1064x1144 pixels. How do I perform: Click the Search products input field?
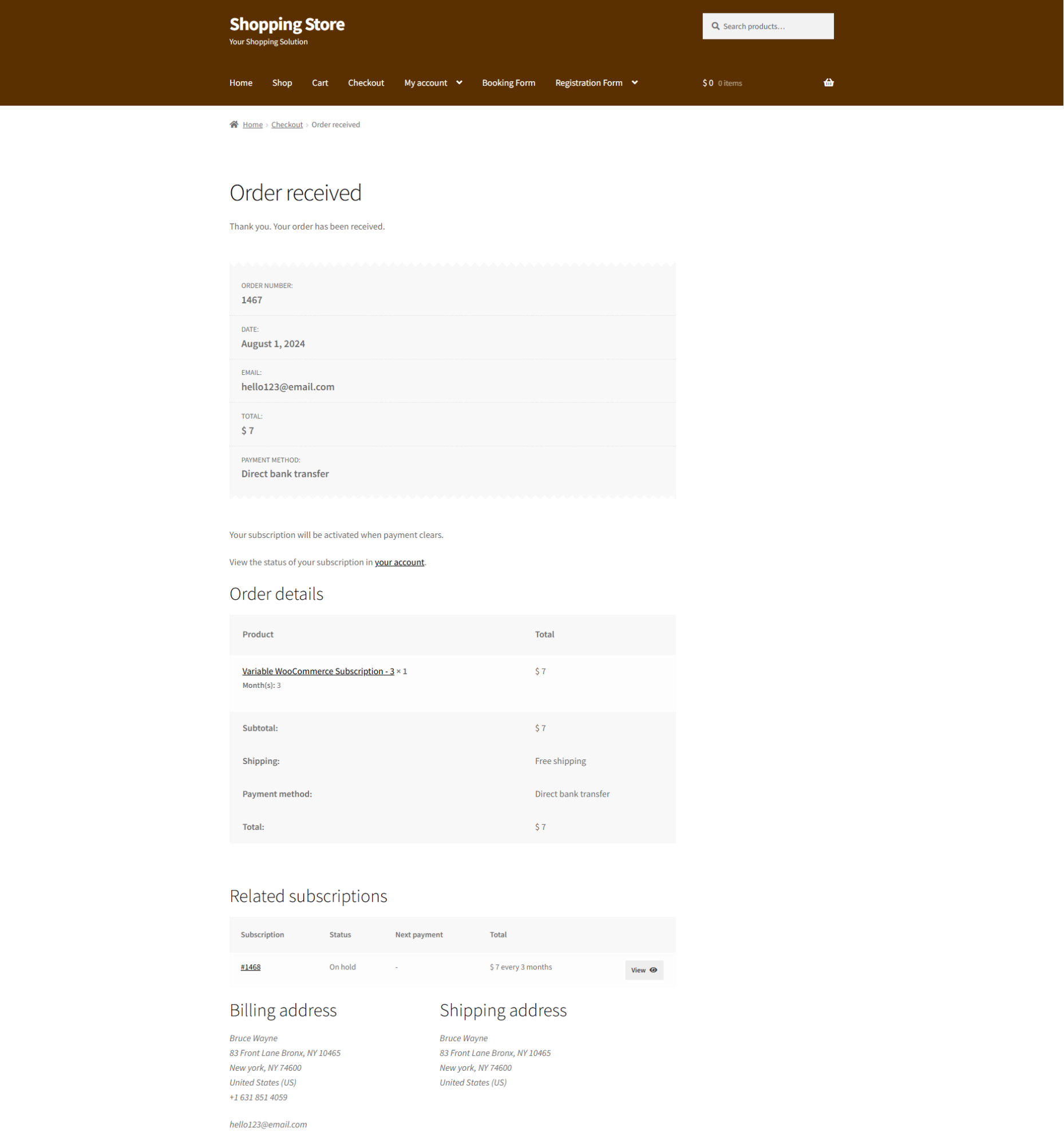pos(768,26)
